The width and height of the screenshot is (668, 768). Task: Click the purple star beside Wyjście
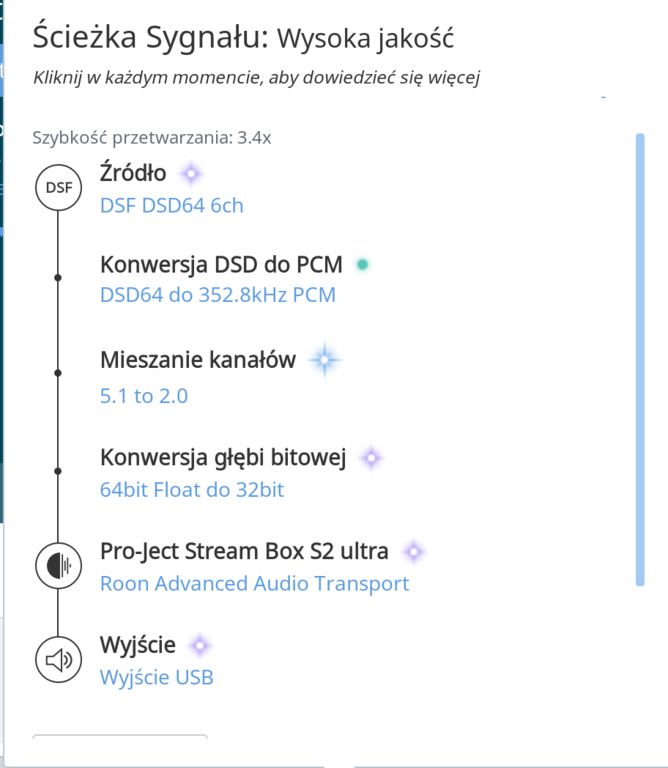[200, 646]
